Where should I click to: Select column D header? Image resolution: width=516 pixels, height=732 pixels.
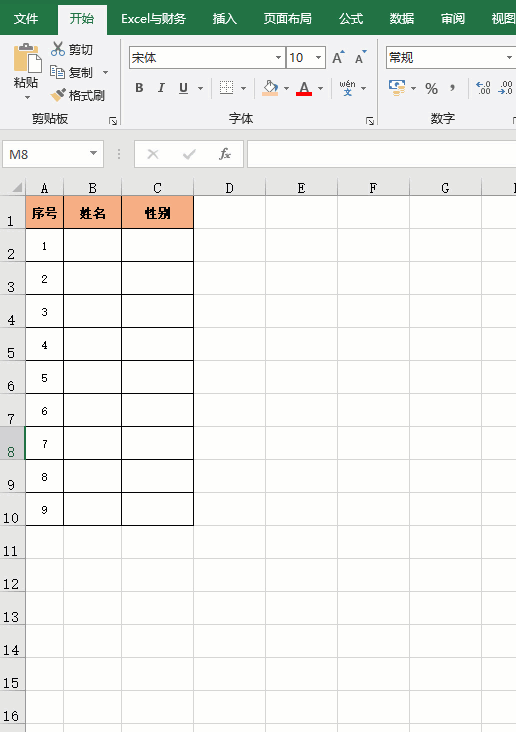coord(229,188)
